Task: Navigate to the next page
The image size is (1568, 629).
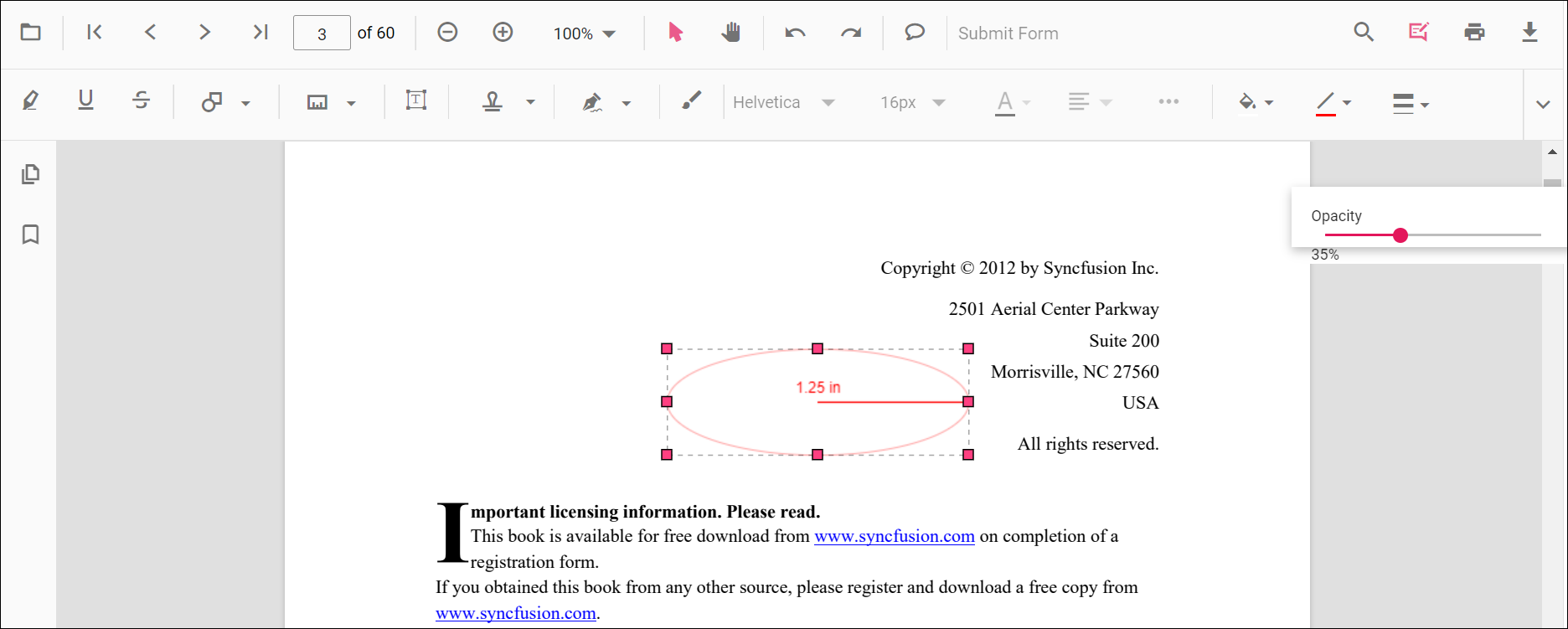Action: click(204, 33)
